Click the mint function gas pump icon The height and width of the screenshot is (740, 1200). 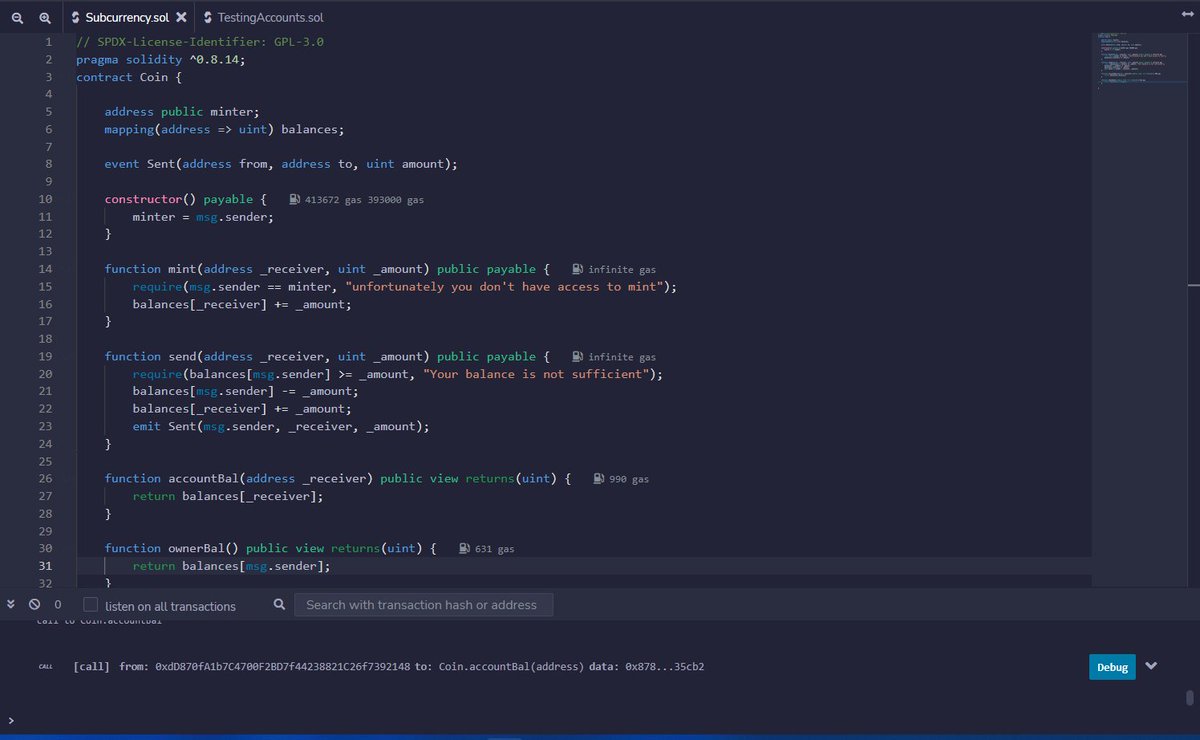click(578, 270)
